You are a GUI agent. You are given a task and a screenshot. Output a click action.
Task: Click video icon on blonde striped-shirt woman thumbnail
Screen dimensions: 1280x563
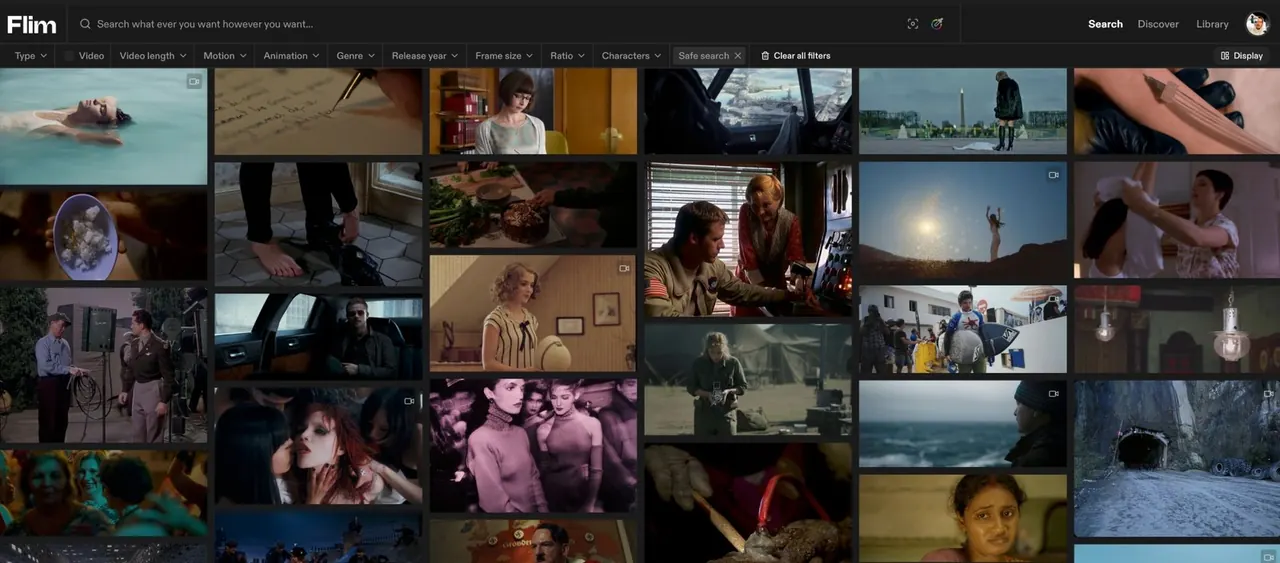click(x=624, y=268)
